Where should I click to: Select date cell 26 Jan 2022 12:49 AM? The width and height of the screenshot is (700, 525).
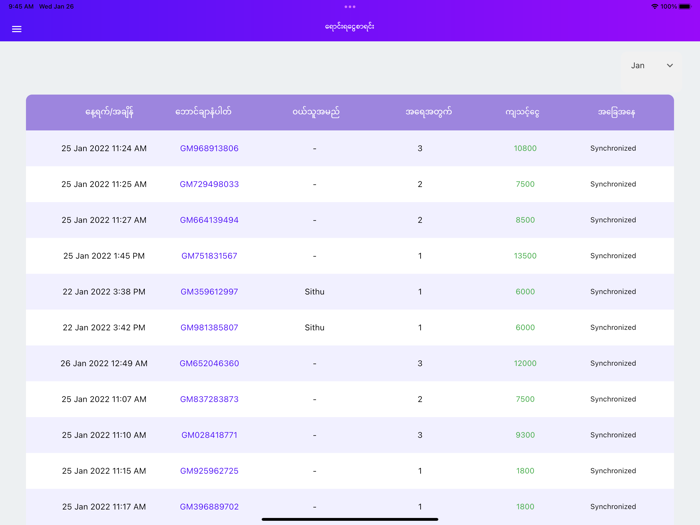[104, 363]
